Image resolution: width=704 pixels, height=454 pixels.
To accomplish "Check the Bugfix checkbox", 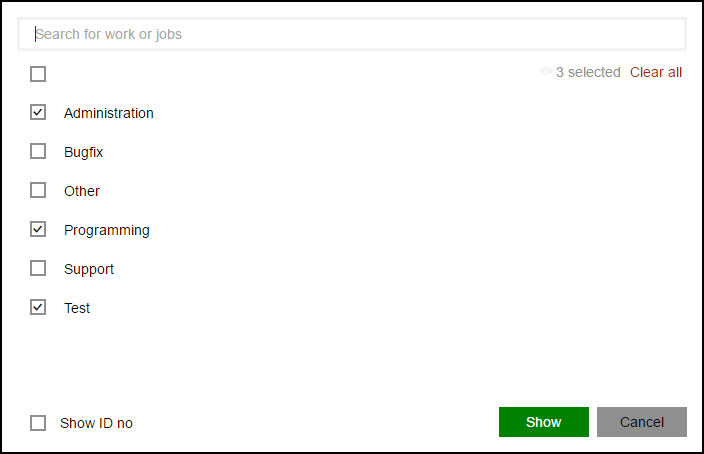I will [x=38, y=151].
